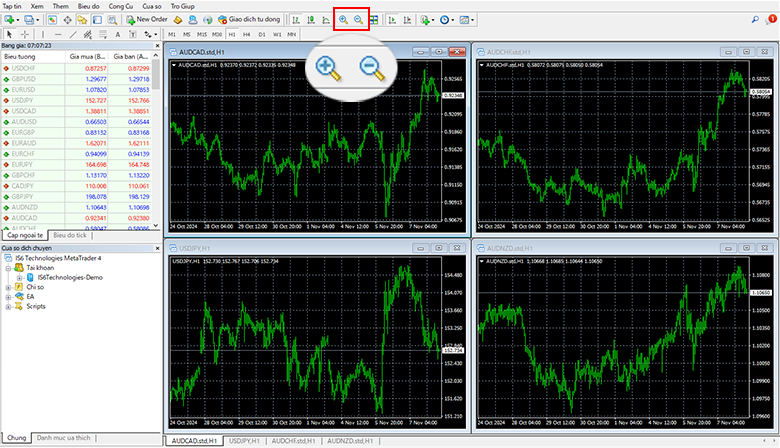
Task: Select the Text 'A' drawing tool
Action: [x=117, y=34]
